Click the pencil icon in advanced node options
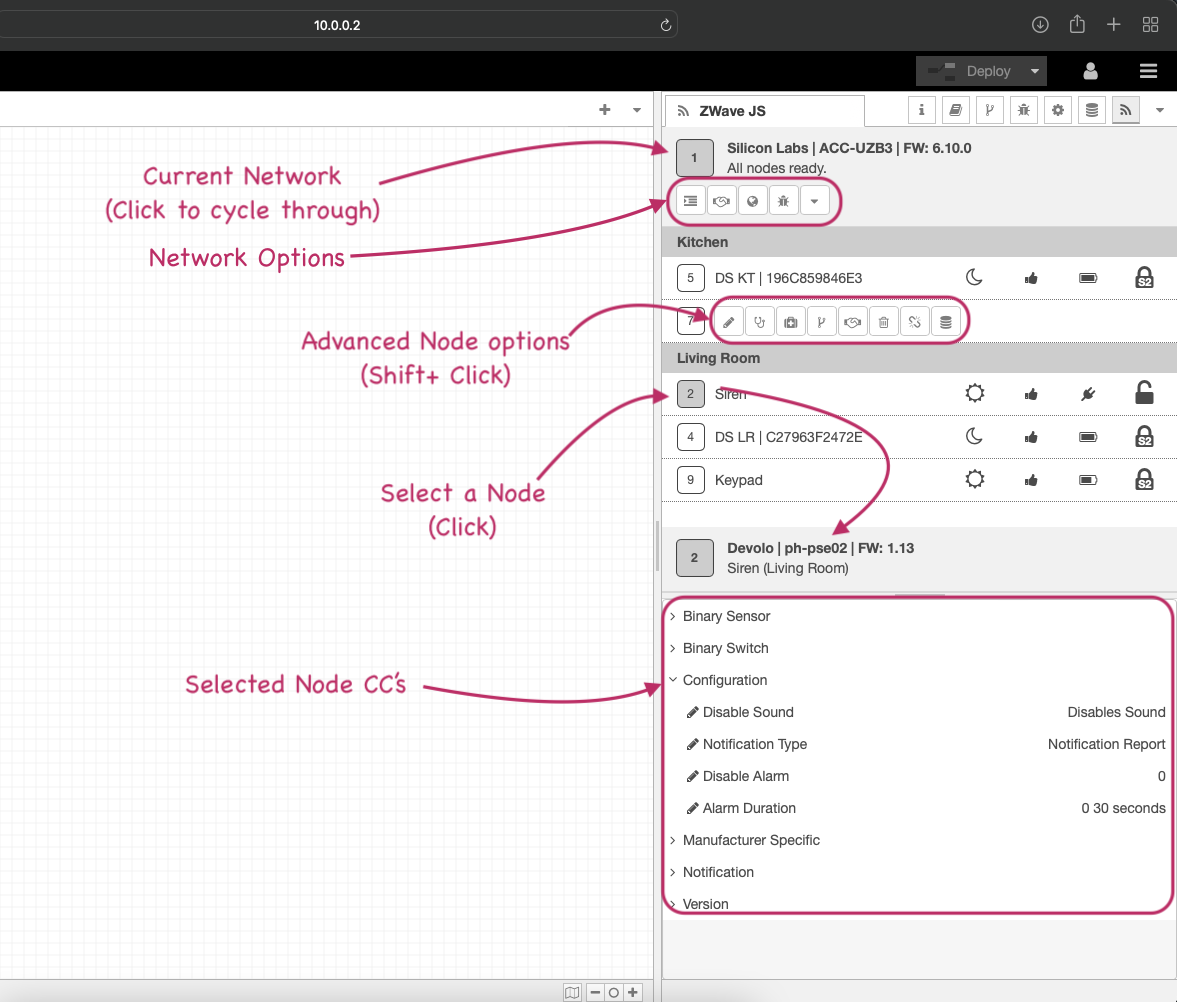The width and height of the screenshot is (1177, 1002). pyautogui.click(x=729, y=322)
